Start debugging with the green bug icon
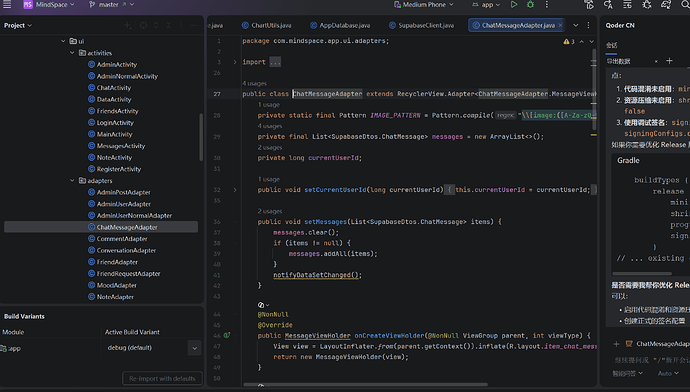Screen dimensions: 690x392 click(530, 4)
